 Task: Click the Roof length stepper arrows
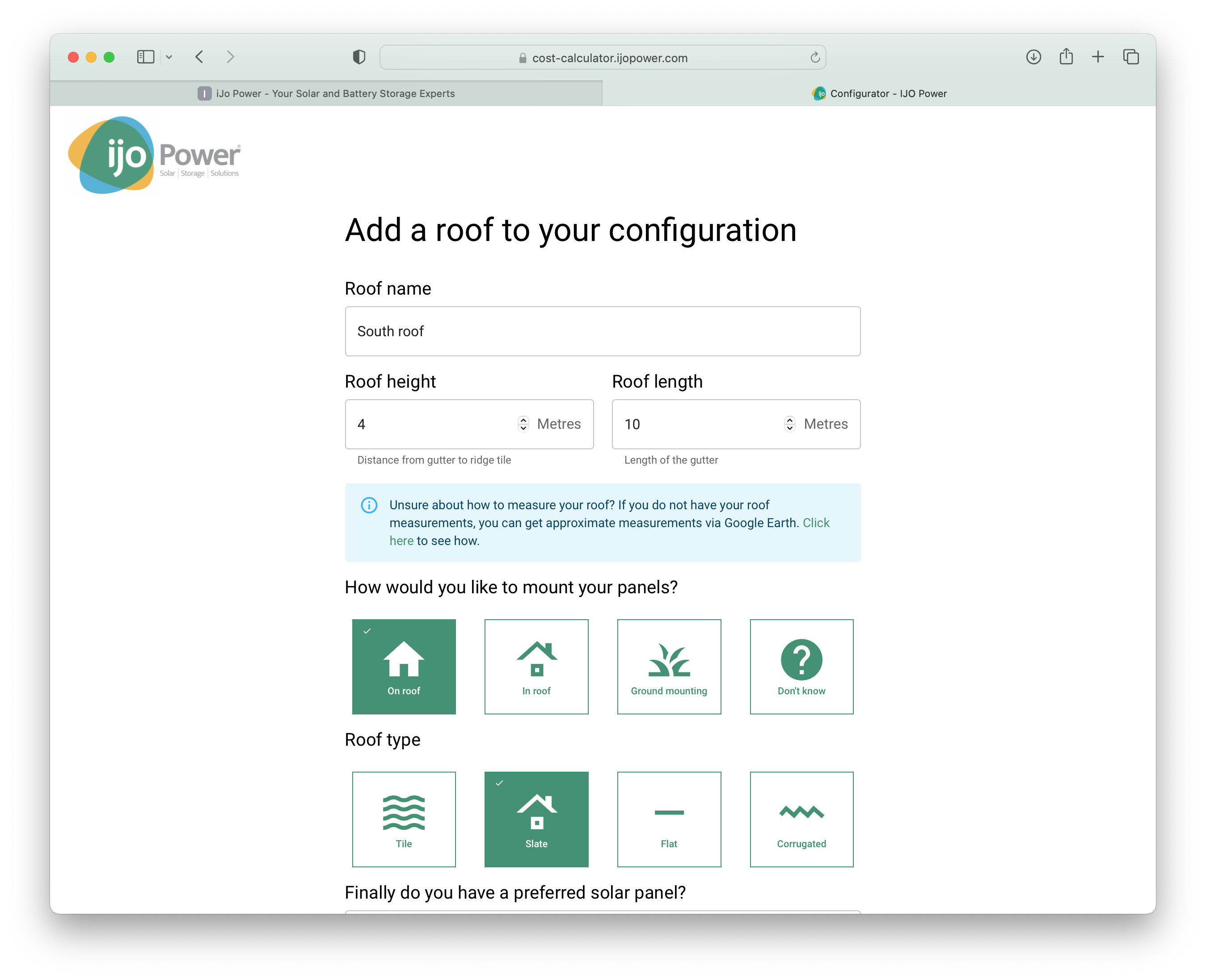pyautogui.click(x=789, y=424)
